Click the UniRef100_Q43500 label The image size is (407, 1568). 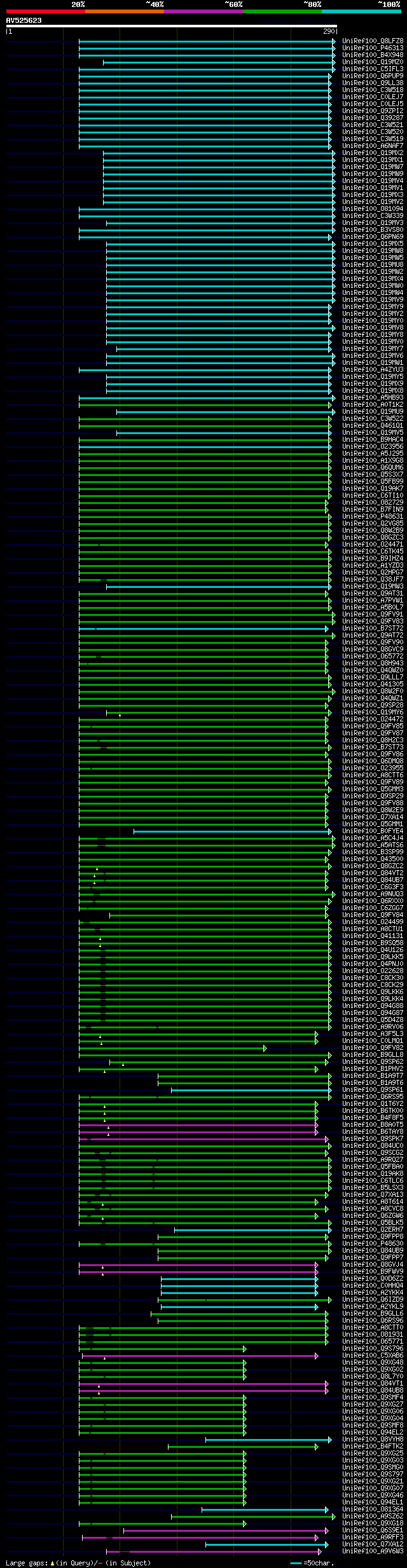click(373, 859)
